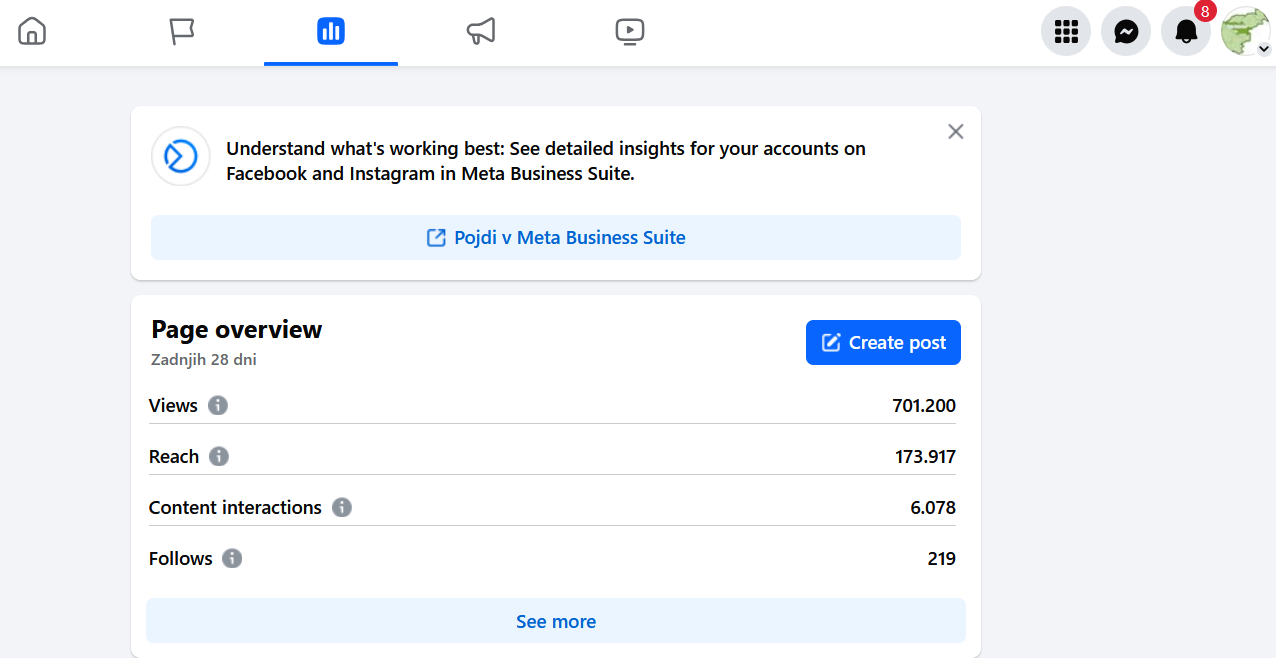The width and height of the screenshot is (1276, 658).
Task: Click the Reach label
Action: [174, 457]
